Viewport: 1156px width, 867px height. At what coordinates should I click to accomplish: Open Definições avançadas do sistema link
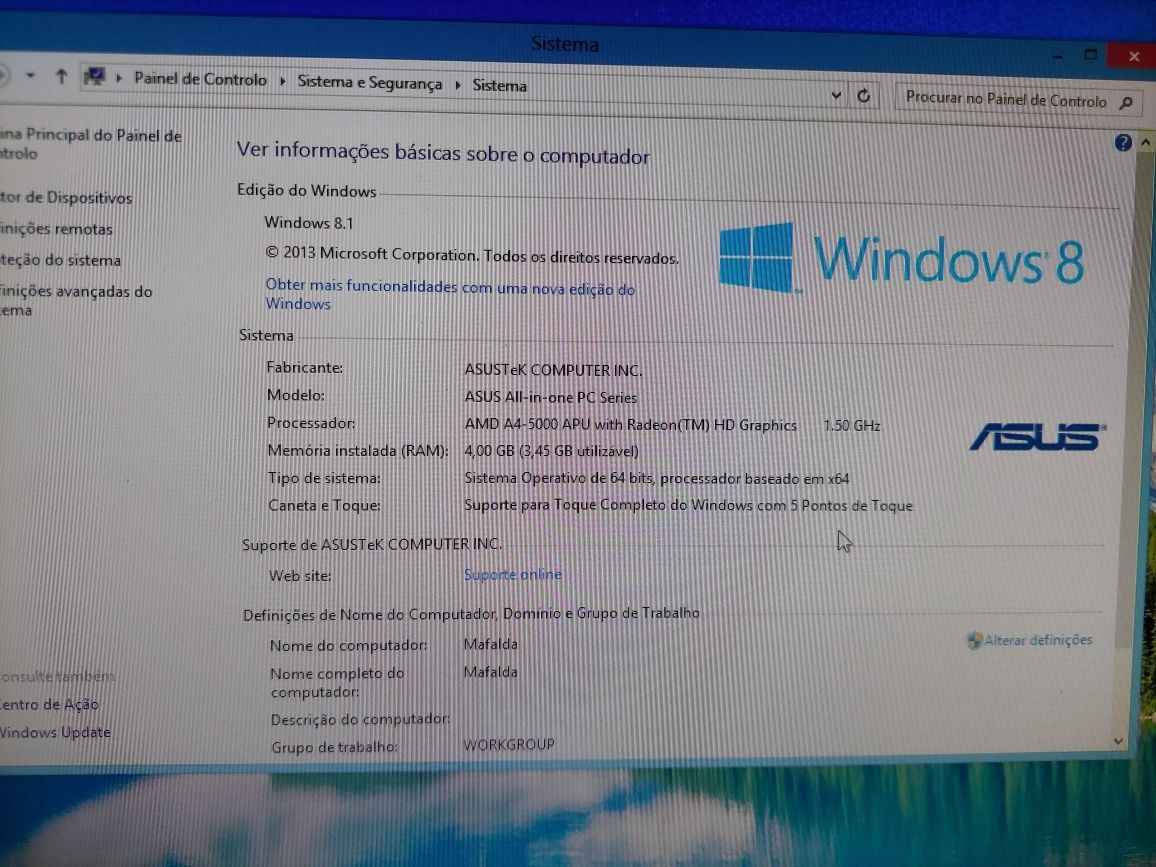(75, 300)
